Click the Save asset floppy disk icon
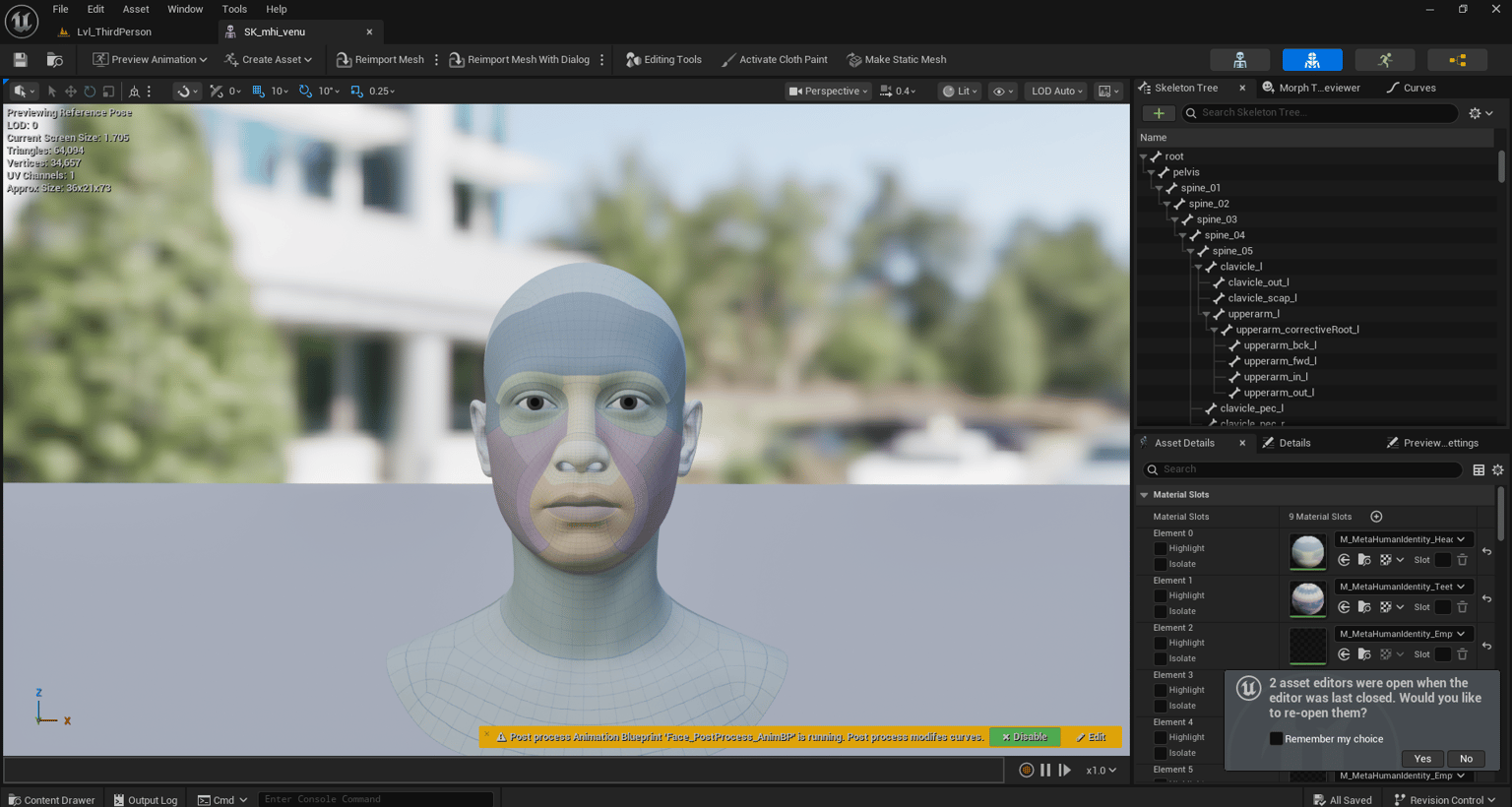Viewport: 1512px width, 807px height. pyautogui.click(x=20, y=60)
